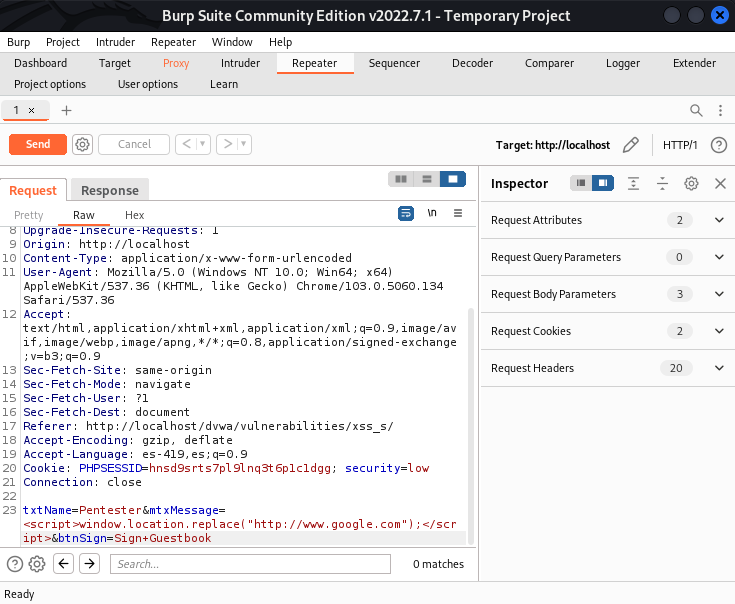The height and width of the screenshot is (604, 735).
Task: Jump to previous search match
Action: click(x=64, y=563)
